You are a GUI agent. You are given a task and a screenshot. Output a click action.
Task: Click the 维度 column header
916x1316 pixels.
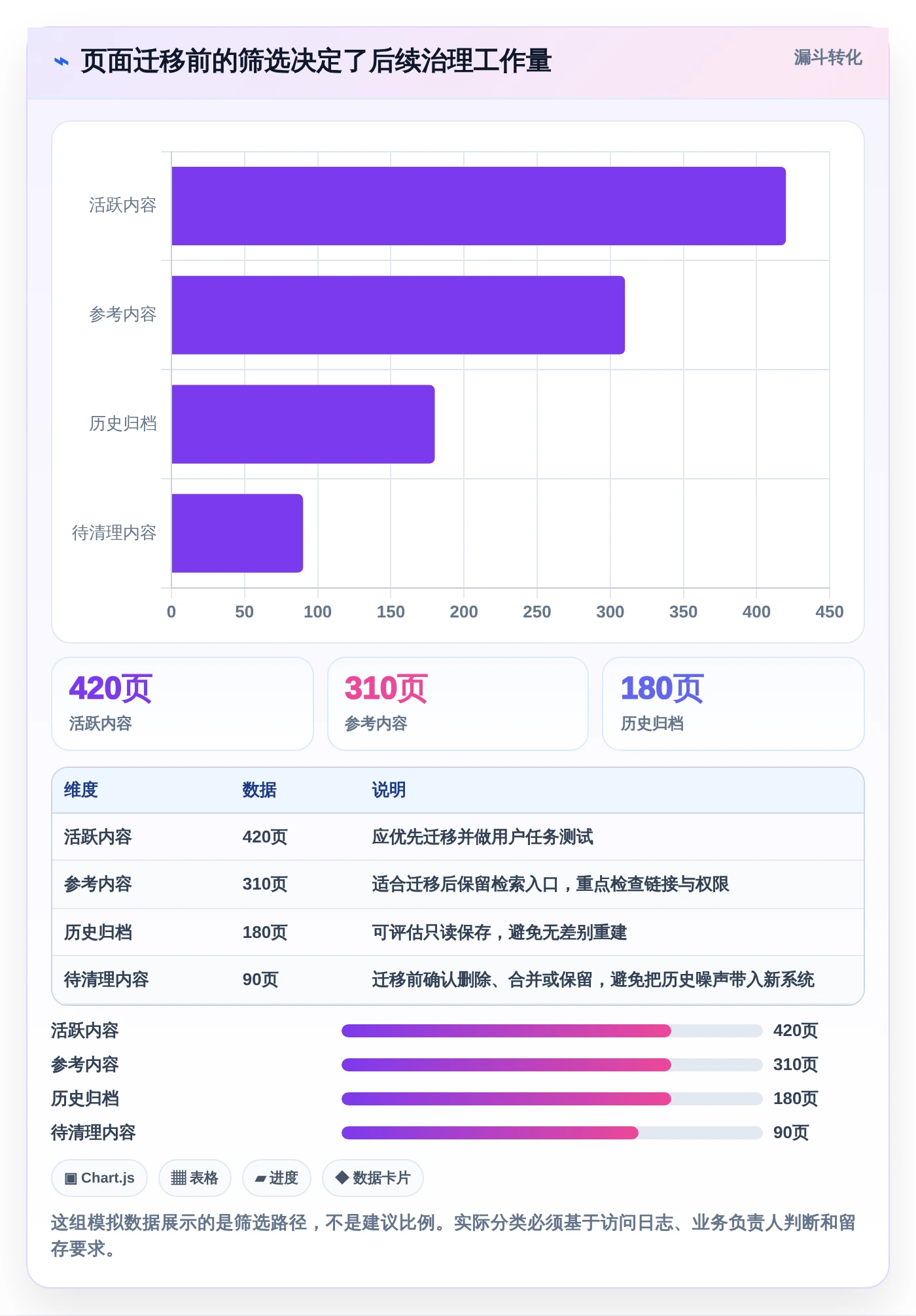[x=81, y=790]
